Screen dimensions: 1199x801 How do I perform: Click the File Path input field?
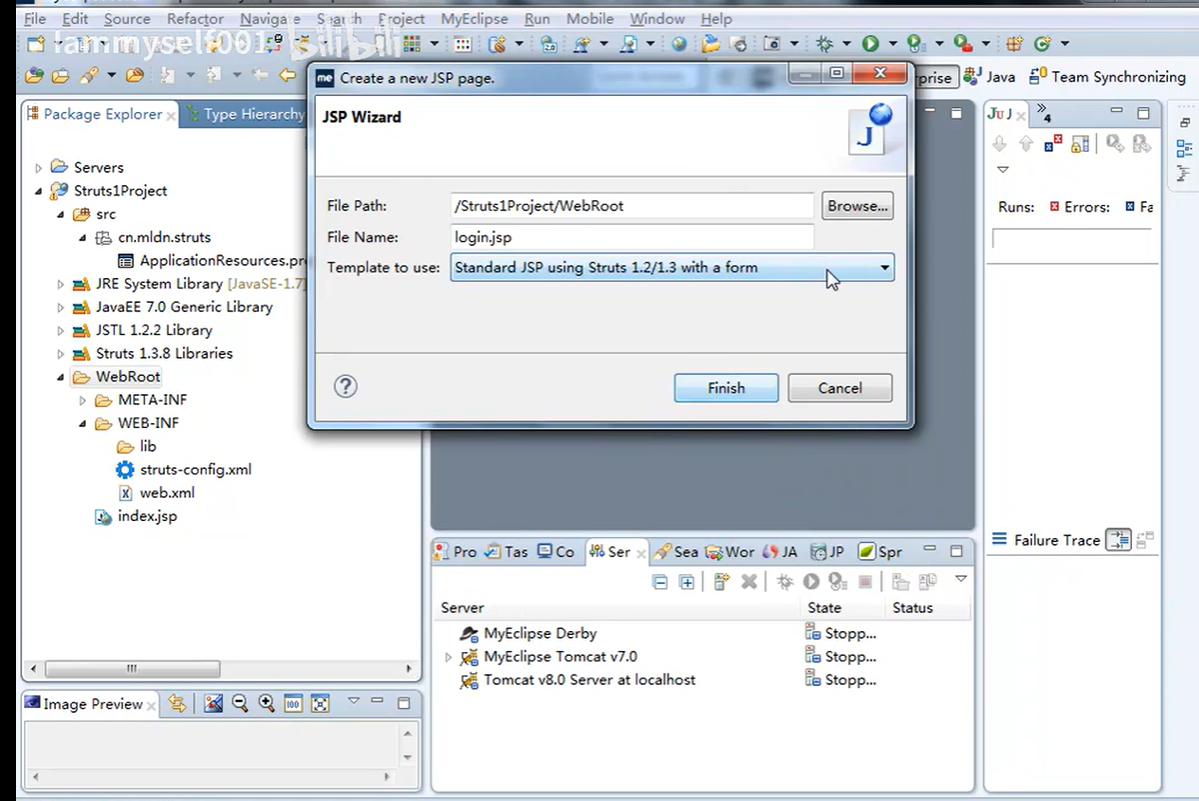[x=632, y=206]
